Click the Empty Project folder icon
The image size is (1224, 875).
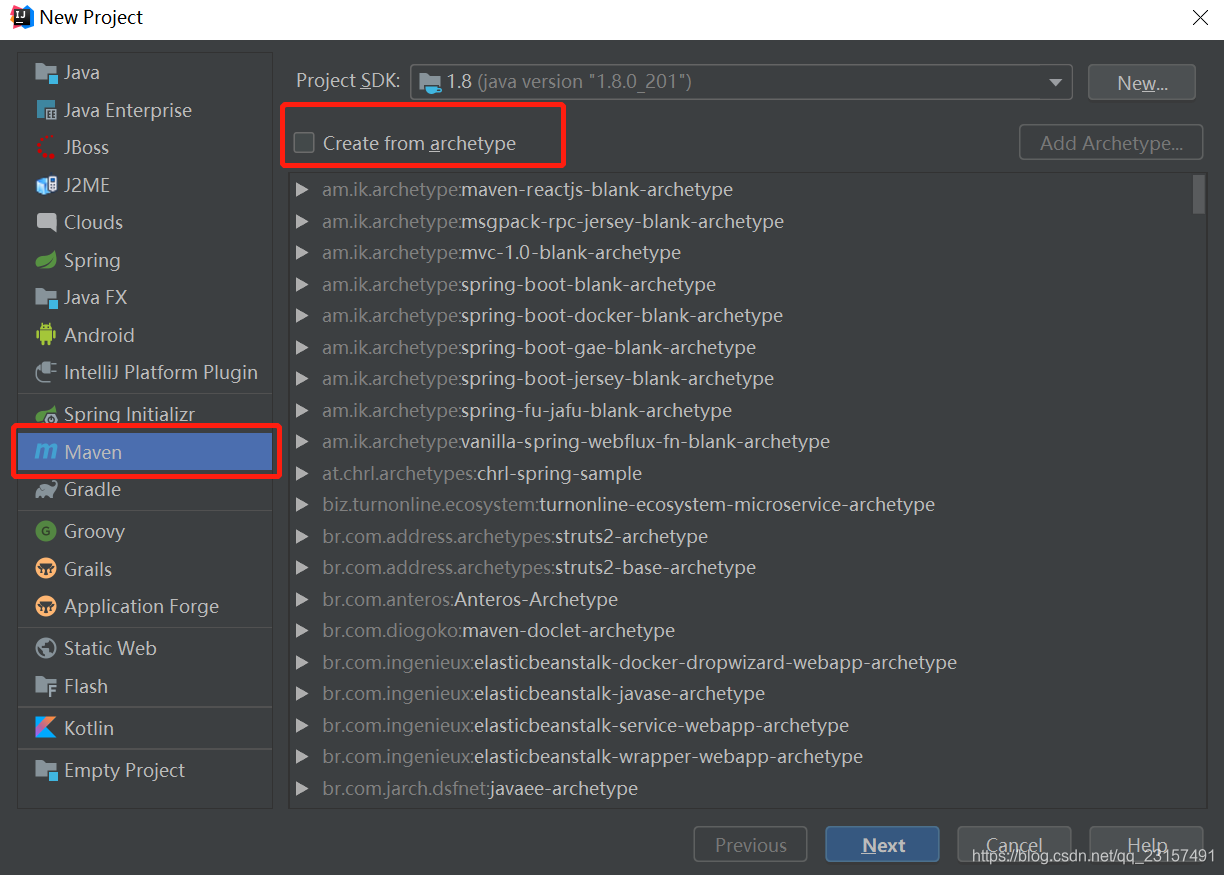tap(46, 770)
